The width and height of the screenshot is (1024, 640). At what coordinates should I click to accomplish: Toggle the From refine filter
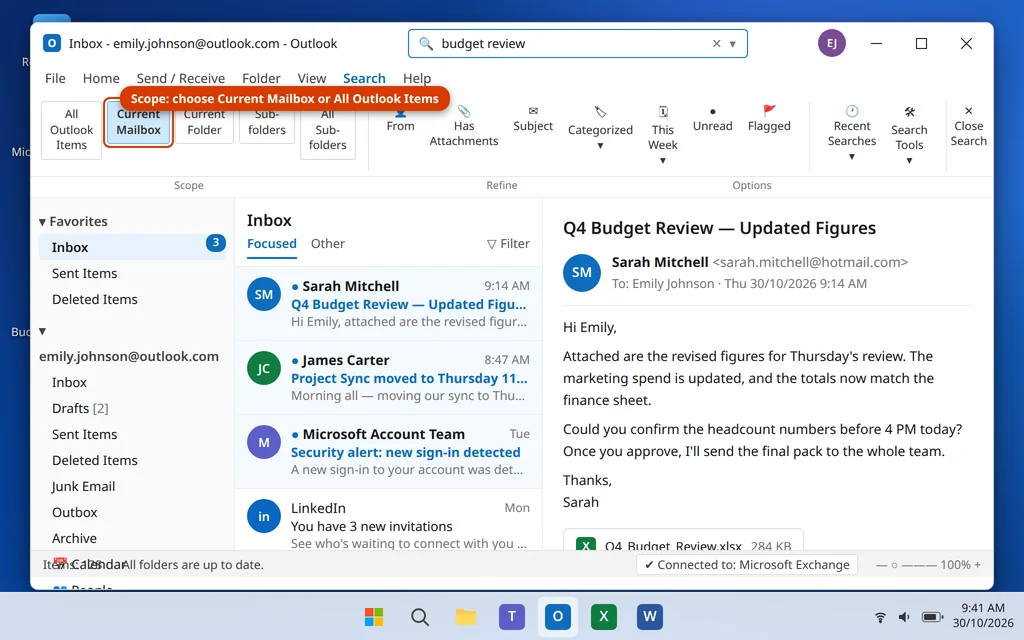400,120
